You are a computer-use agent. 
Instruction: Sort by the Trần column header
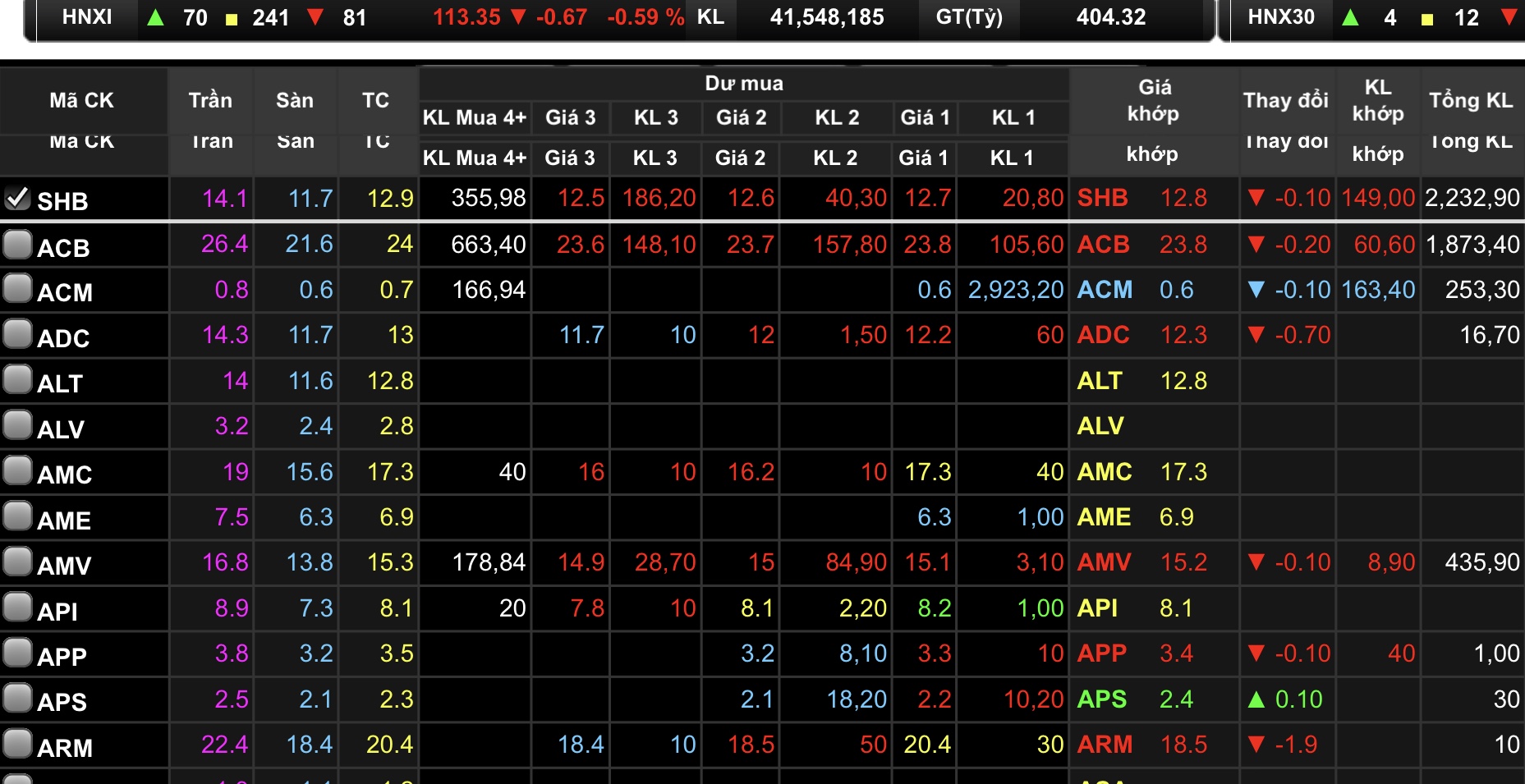click(210, 101)
